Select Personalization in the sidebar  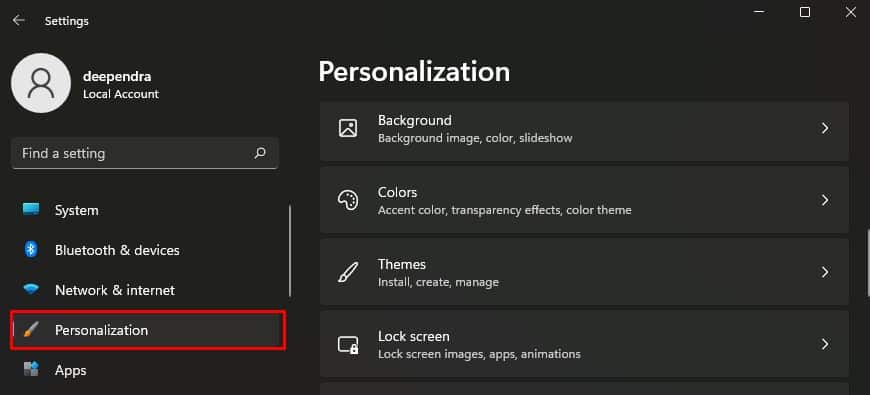(x=148, y=330)
